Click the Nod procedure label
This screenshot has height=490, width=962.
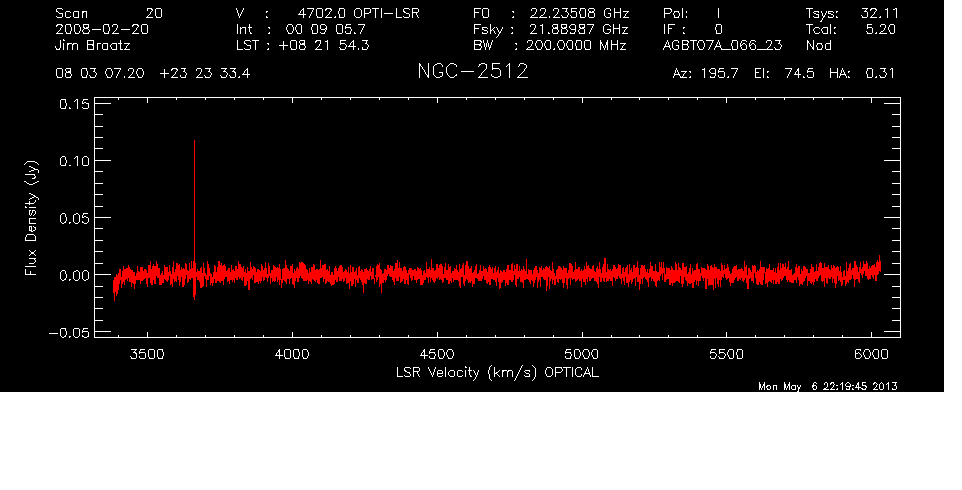point(818,45)
